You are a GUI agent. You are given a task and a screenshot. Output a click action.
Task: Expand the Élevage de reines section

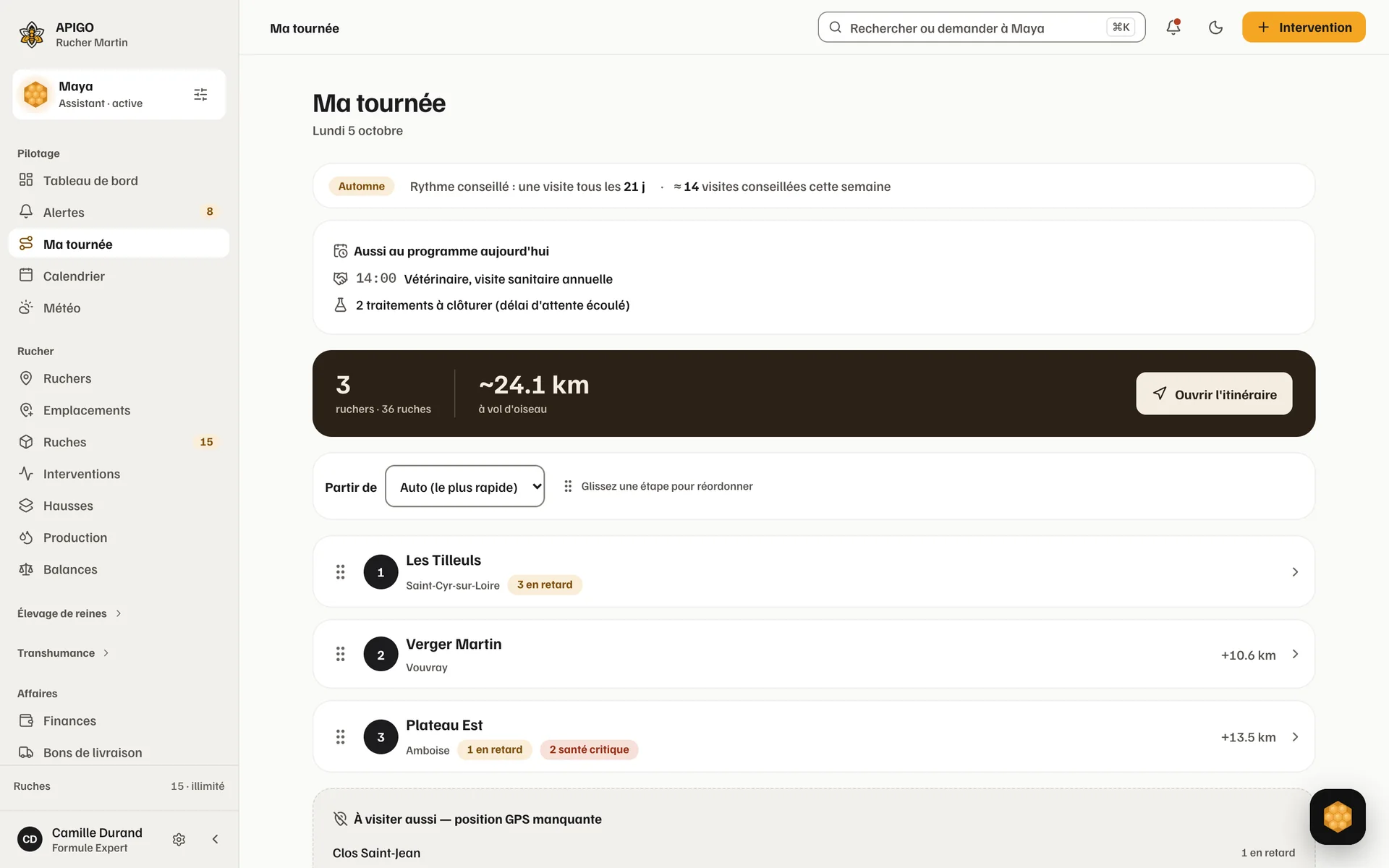(69, 613)
